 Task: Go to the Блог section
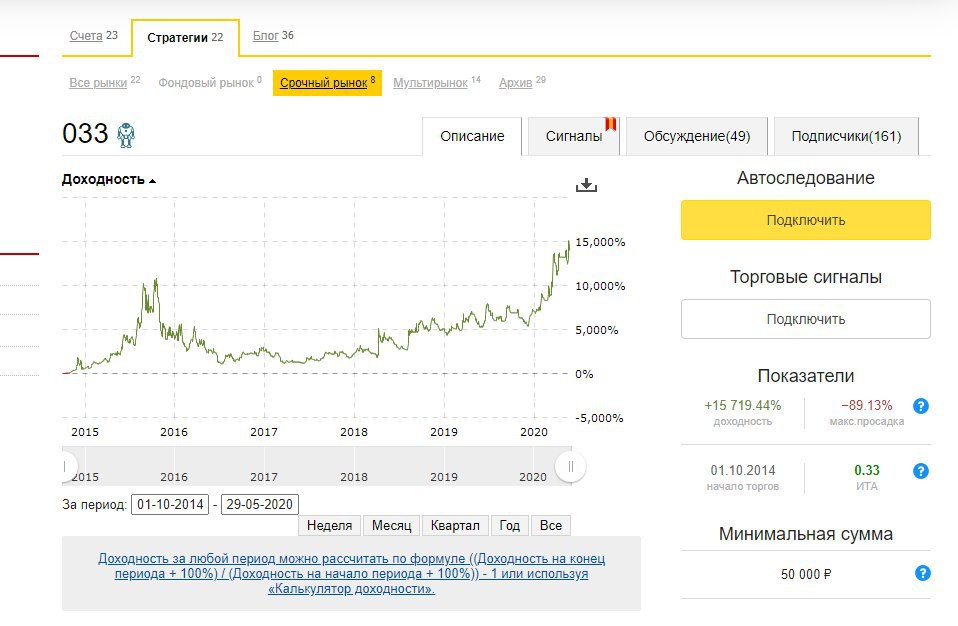click(x=265, y=36)
